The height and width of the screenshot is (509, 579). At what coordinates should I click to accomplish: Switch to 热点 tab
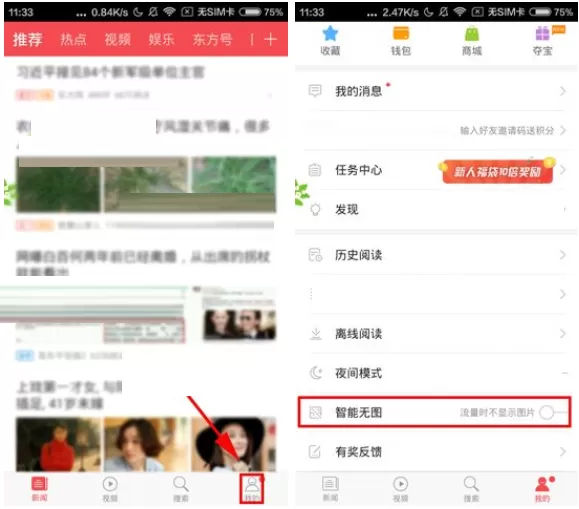73,40
